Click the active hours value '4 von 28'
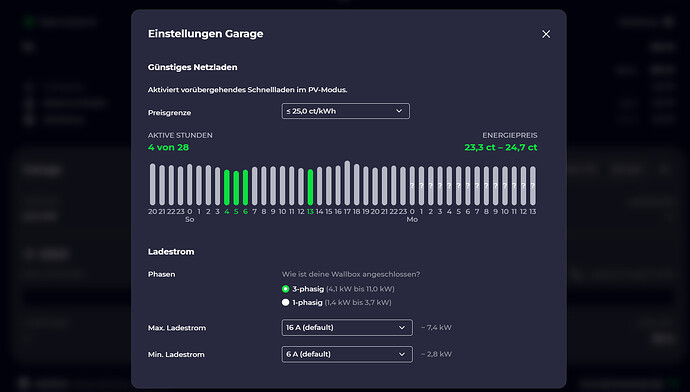Viewport: 690px width, 392px height. [x=169, y=147]
